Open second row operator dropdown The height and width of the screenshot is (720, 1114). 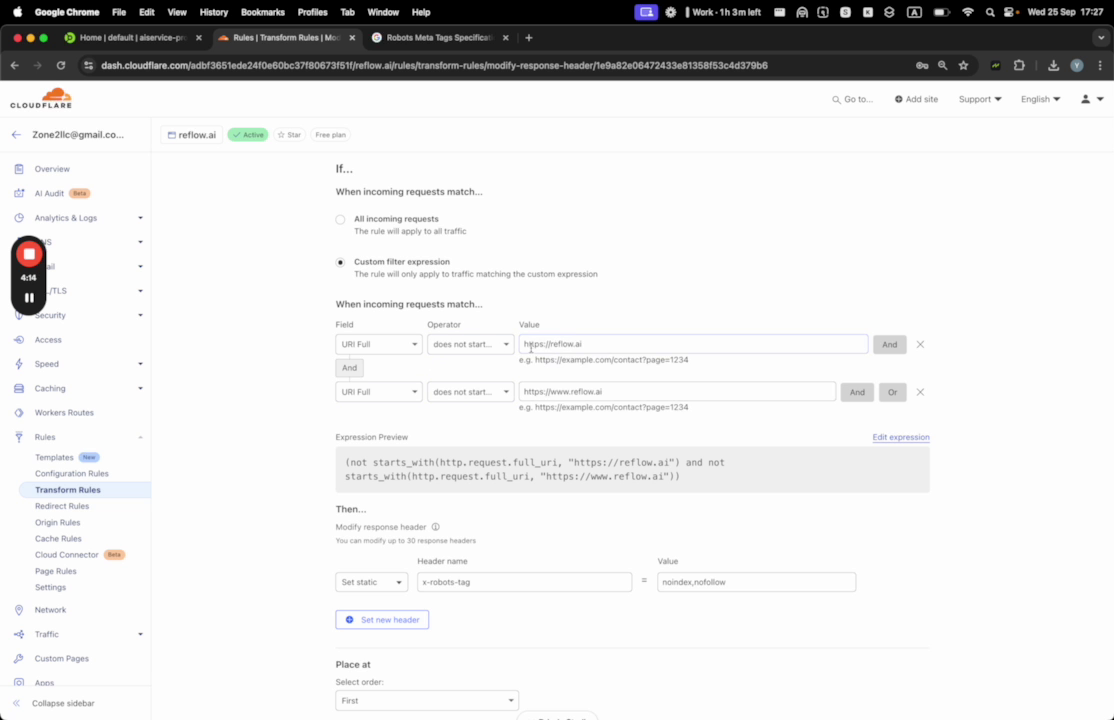click(470, 392)
